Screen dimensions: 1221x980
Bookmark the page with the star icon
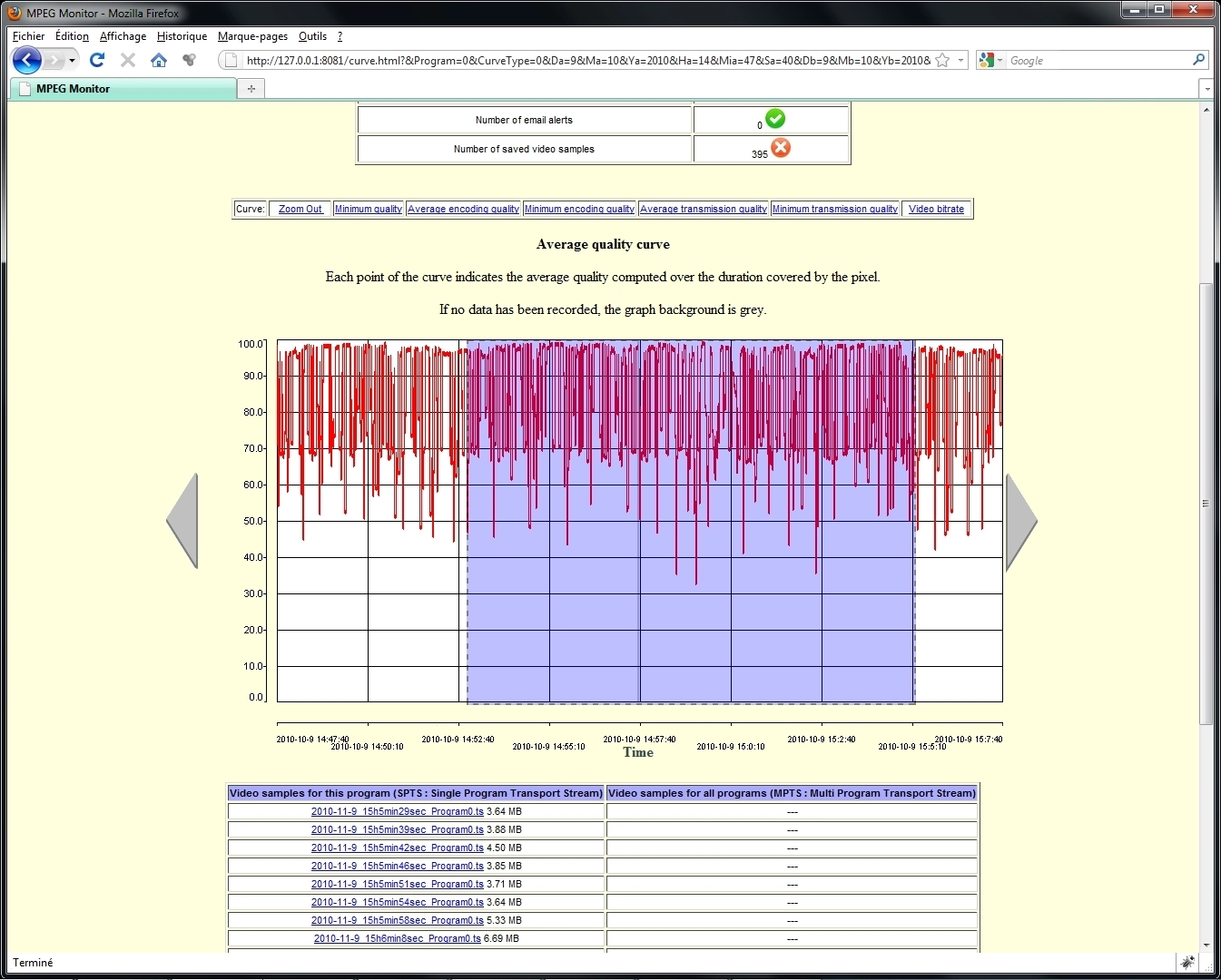[942, 61]
